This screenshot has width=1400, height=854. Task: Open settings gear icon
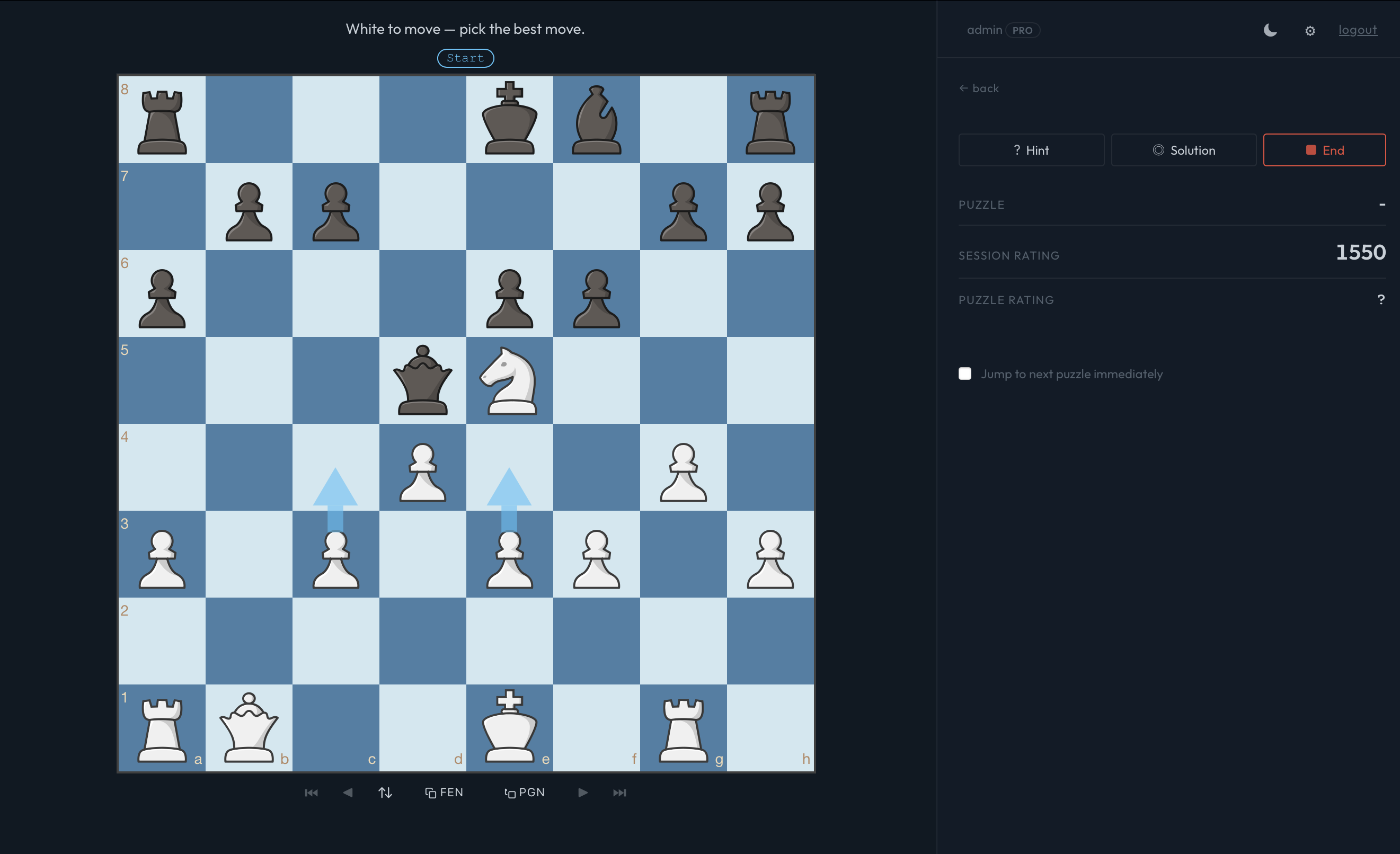(x=1310, y=31)
